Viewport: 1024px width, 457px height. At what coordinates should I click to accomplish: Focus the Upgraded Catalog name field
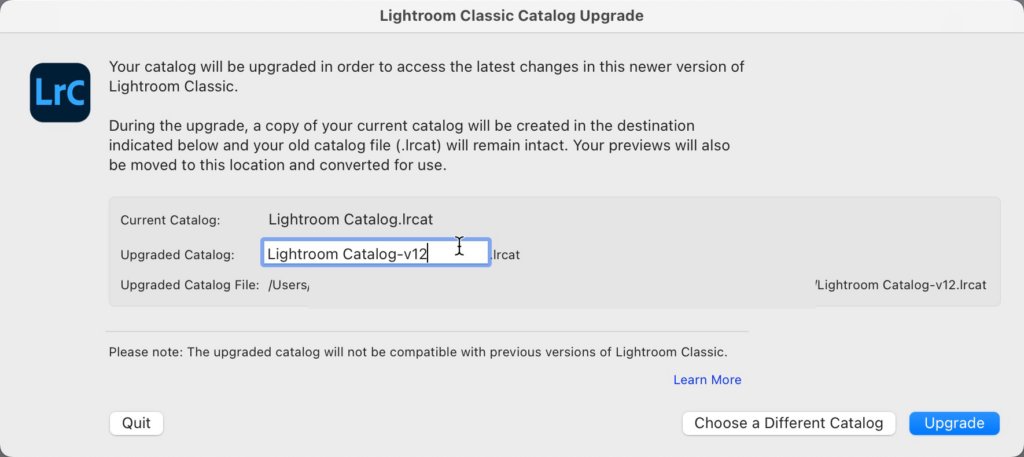(x=375, y=254)
